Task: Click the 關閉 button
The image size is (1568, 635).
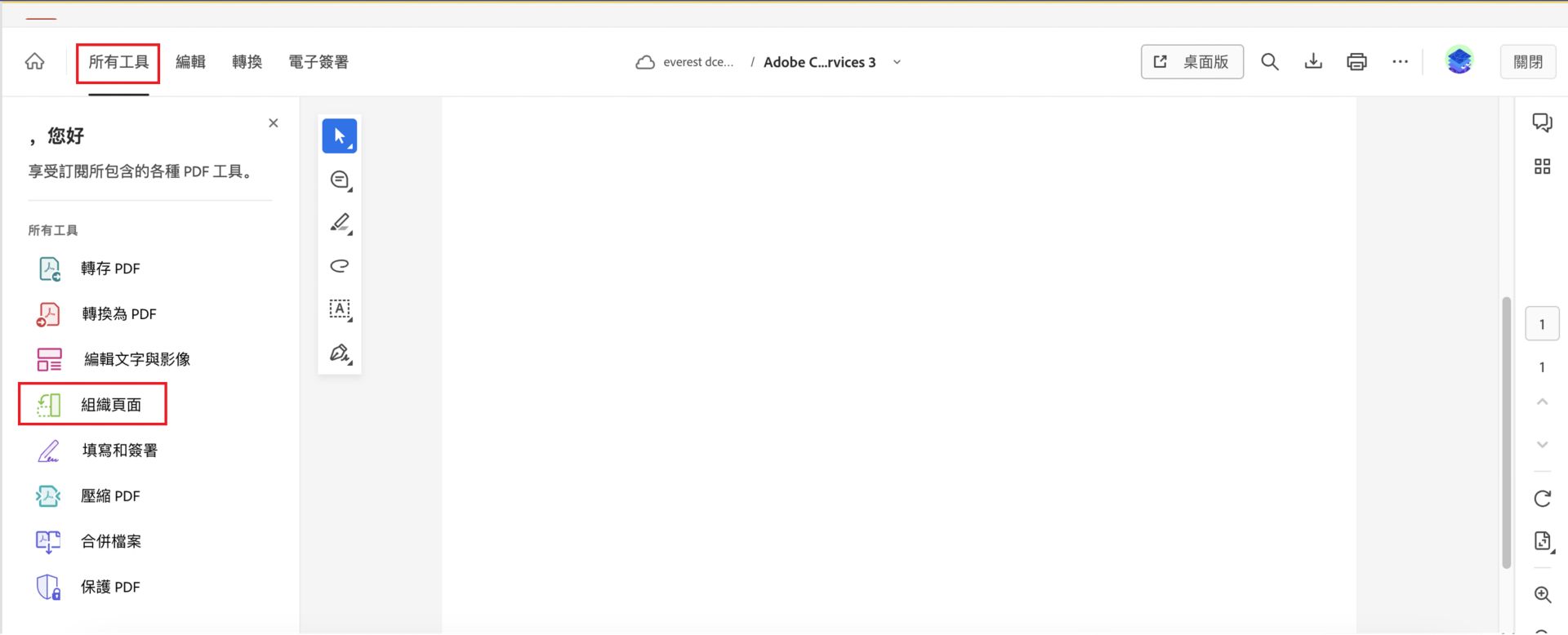Action: pos(1528,62)
